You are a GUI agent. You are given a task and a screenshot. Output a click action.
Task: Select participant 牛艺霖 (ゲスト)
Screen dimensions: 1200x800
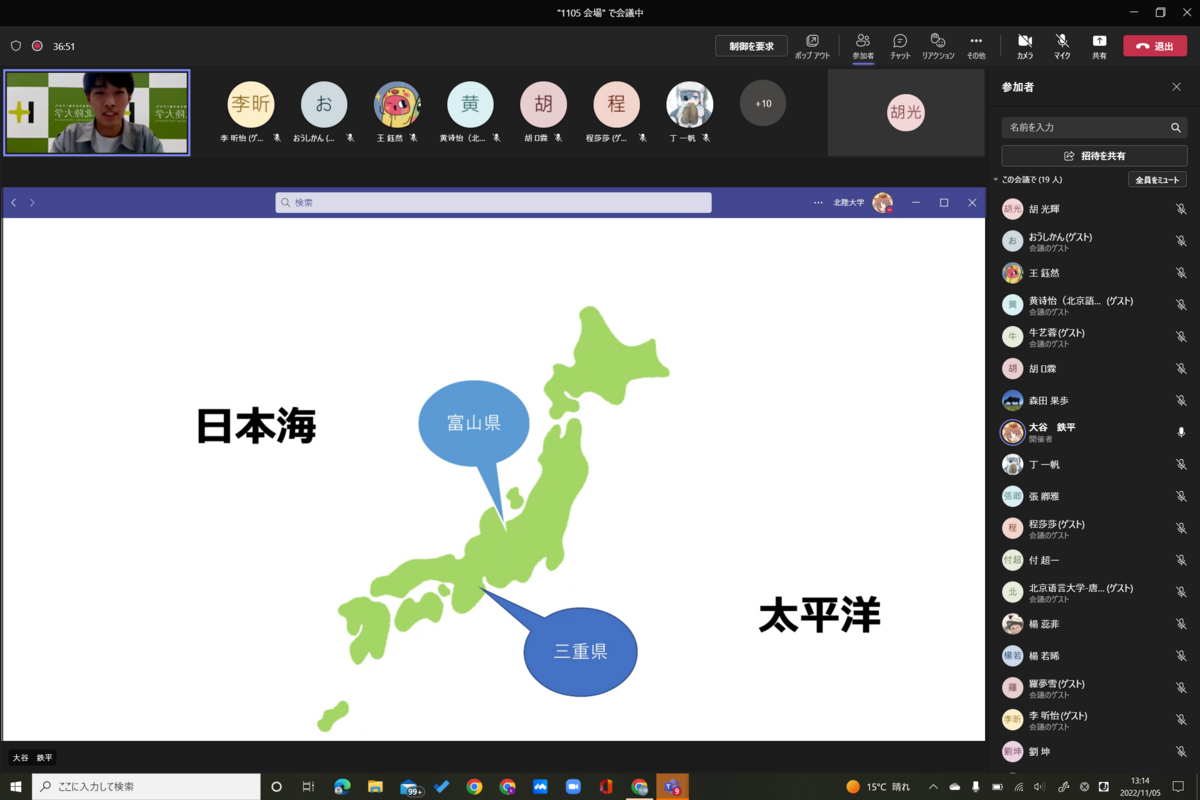[1094, 337]
